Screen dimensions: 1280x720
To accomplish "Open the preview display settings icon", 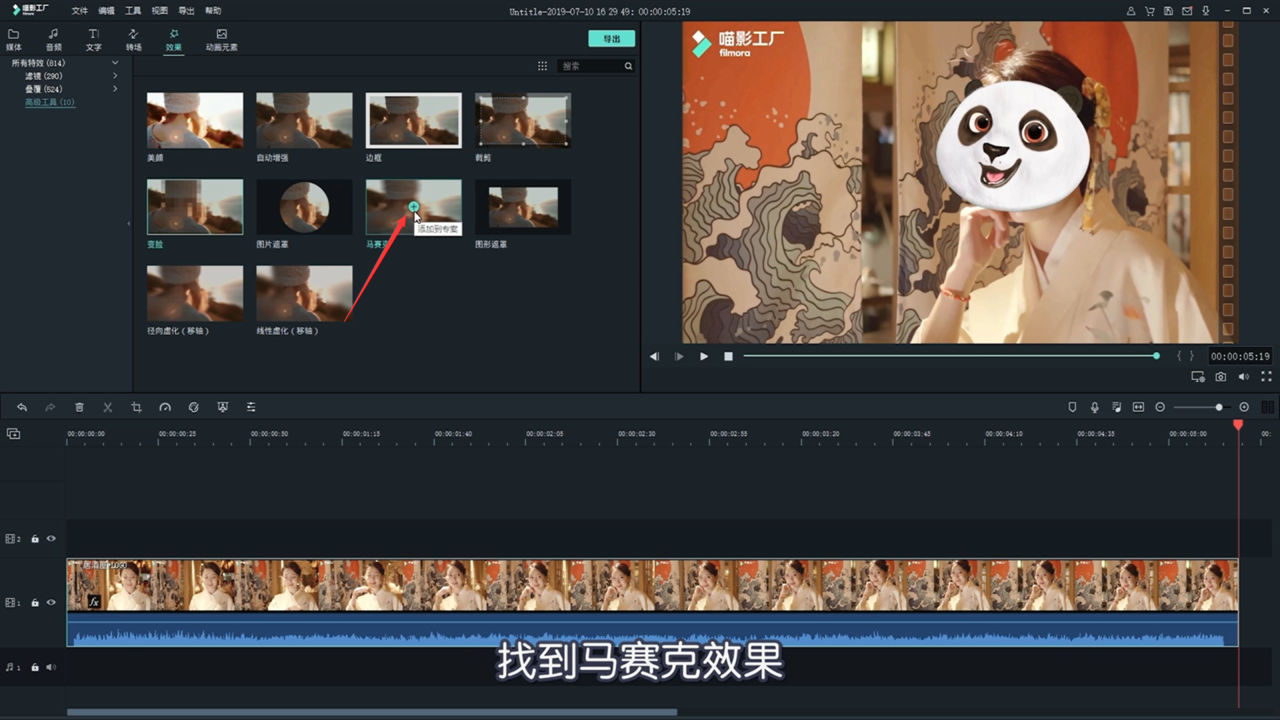I will click(1198, 377).
